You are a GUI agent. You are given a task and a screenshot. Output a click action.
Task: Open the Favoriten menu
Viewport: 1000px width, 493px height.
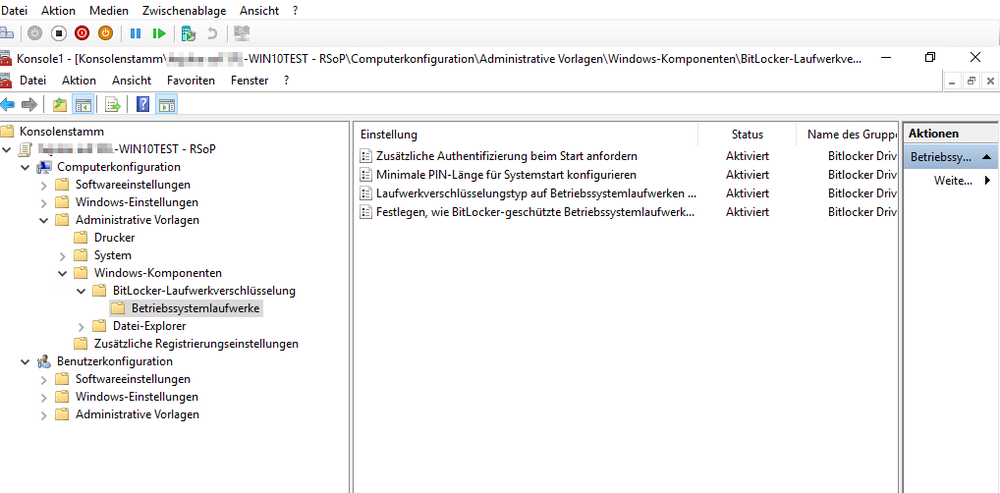[x=190, y=80]
